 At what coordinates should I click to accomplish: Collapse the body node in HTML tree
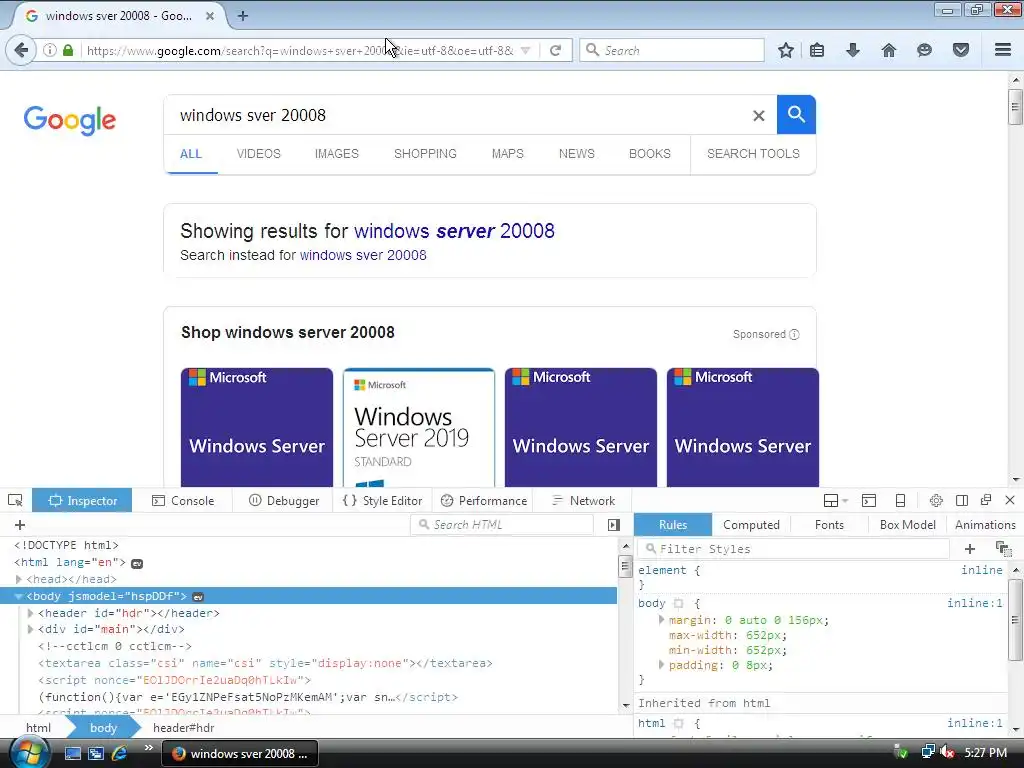(x=18, y=596)
